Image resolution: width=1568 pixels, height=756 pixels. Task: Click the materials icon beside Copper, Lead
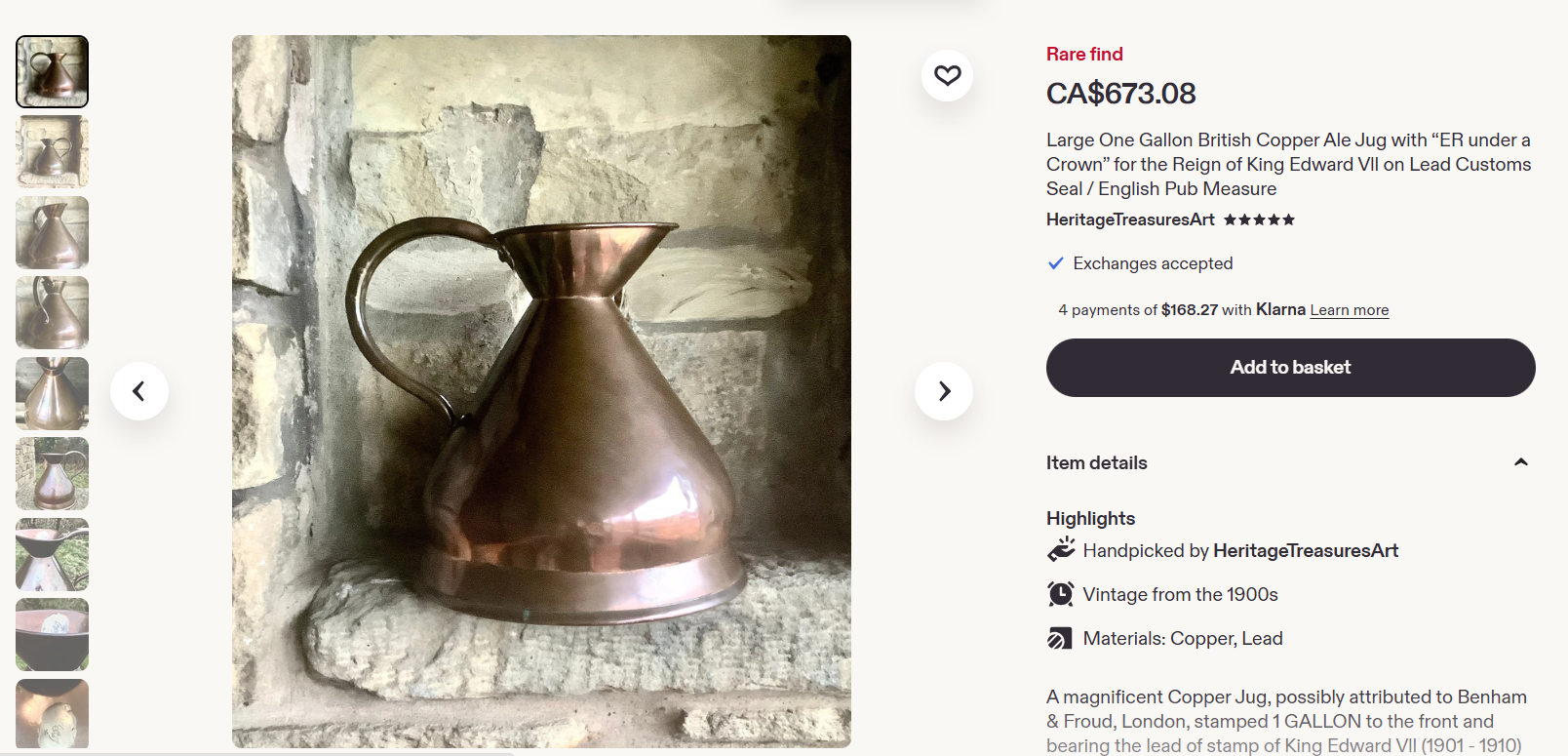pos(1060,639)
